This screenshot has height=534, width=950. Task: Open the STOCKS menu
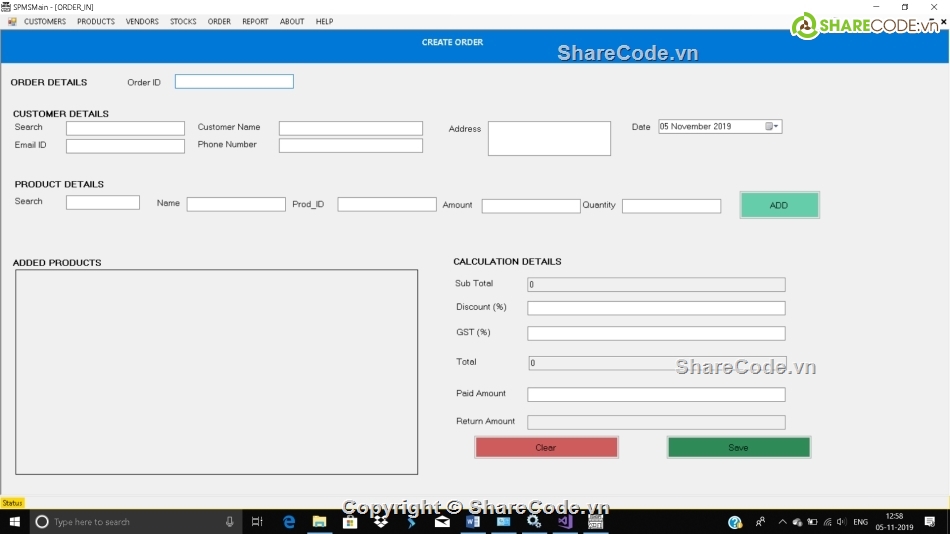pyautogui.click(x=183, y=21)
